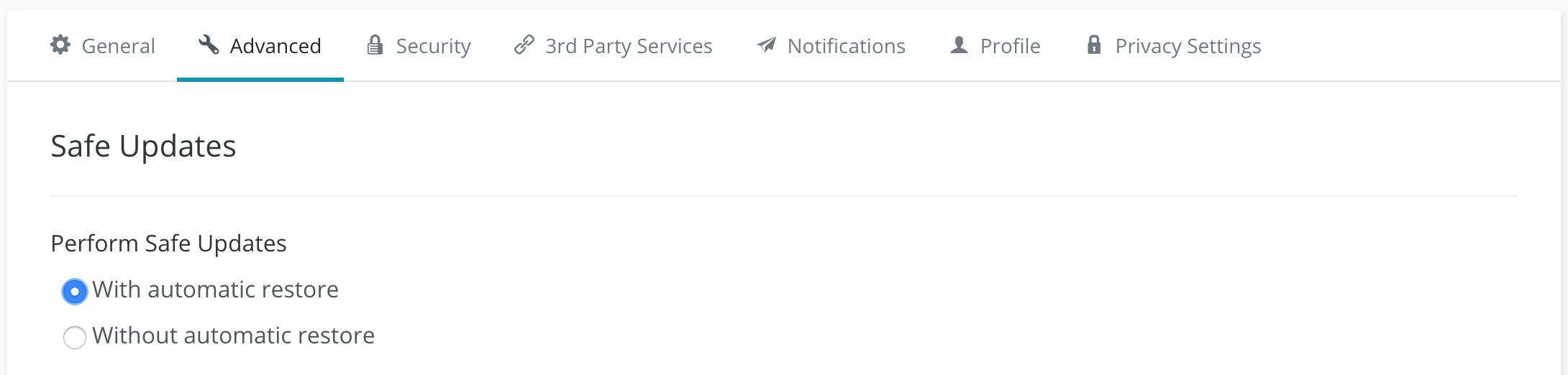The width and height of the screenshot is (1568, 375).
Task: Select the Advanced tab label
Action: [275, 46]
